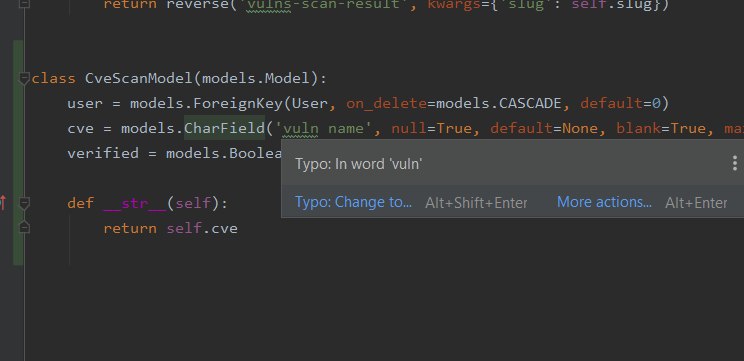Click the 'Typo: Change to...' quick fix link
The height and width of the screenshot is (361, 744).
(353, 203)
